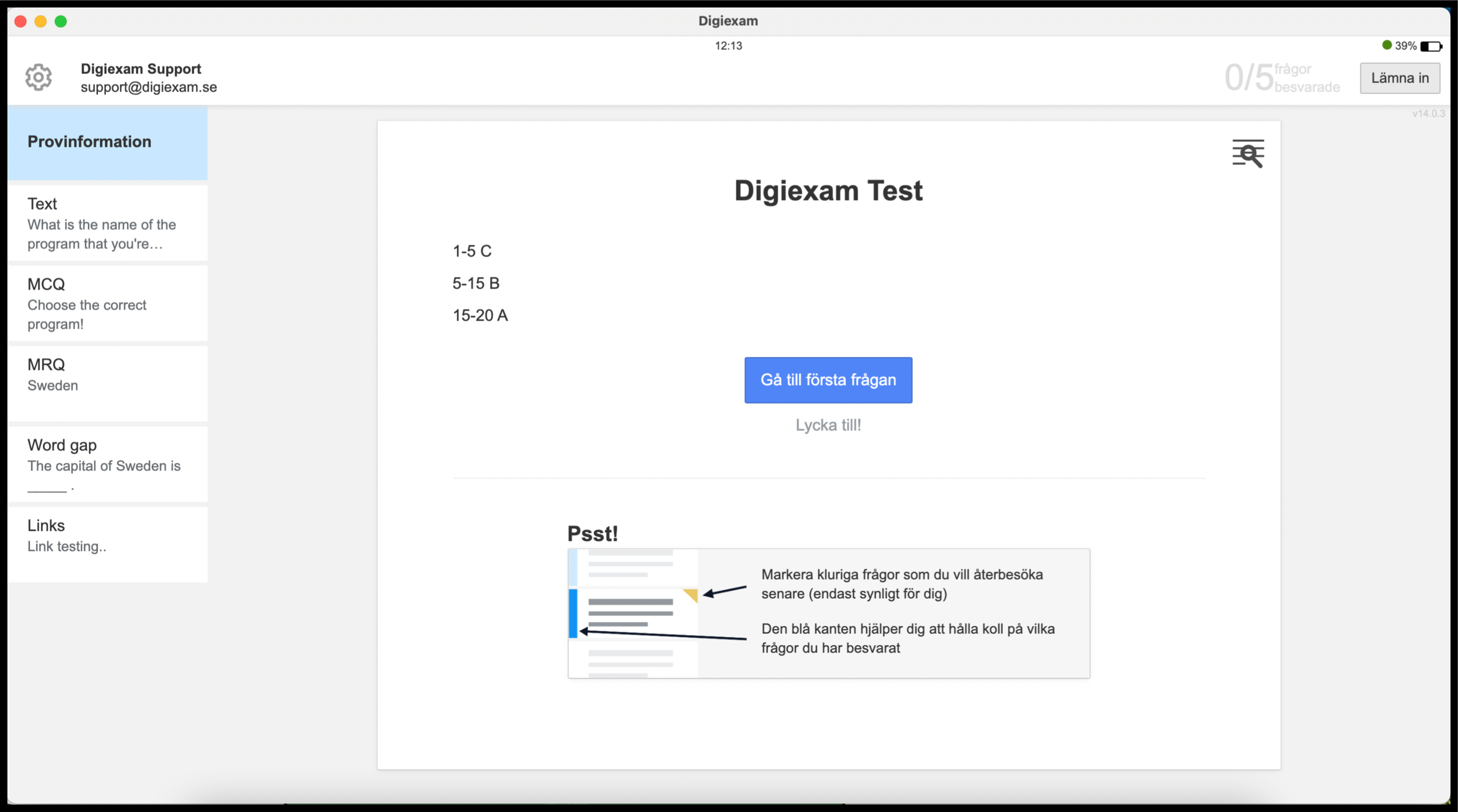Close the Digiexam window with red button

point(20,22)
